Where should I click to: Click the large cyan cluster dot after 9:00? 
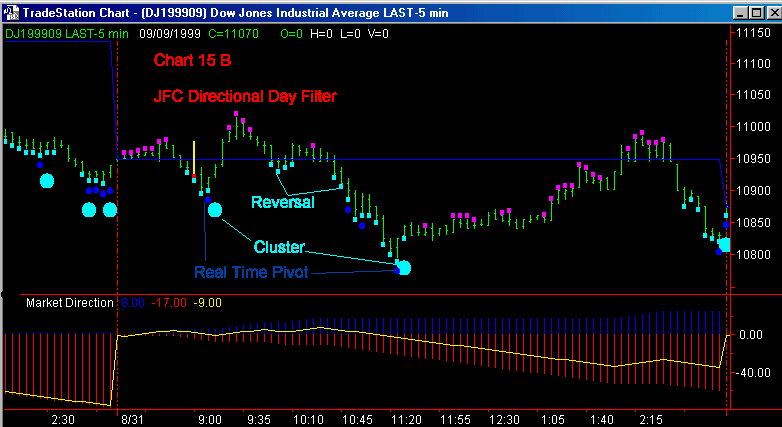pyautogui.click(x=215, y=210)
